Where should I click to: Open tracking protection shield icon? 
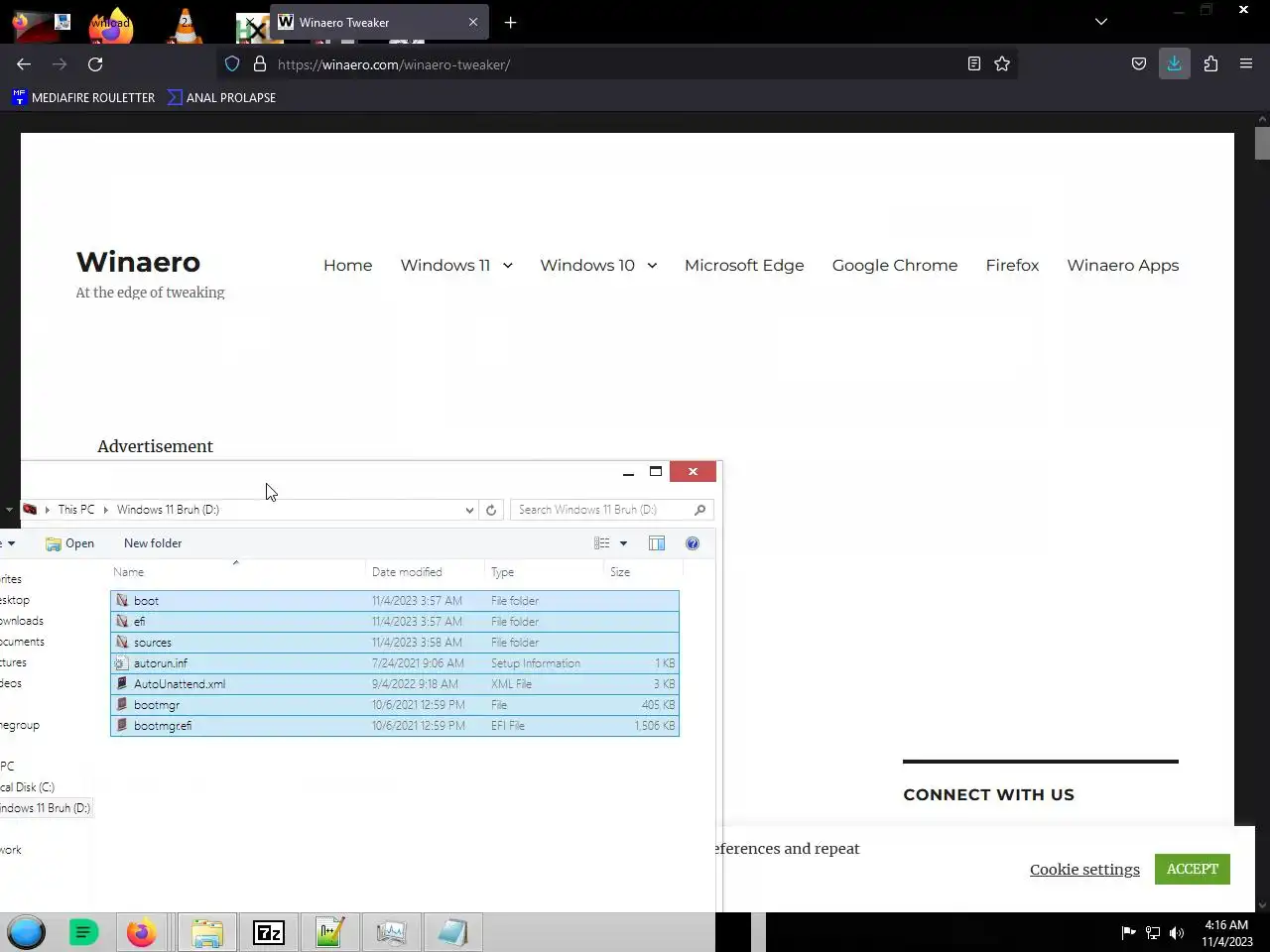(x=232, y=63)
